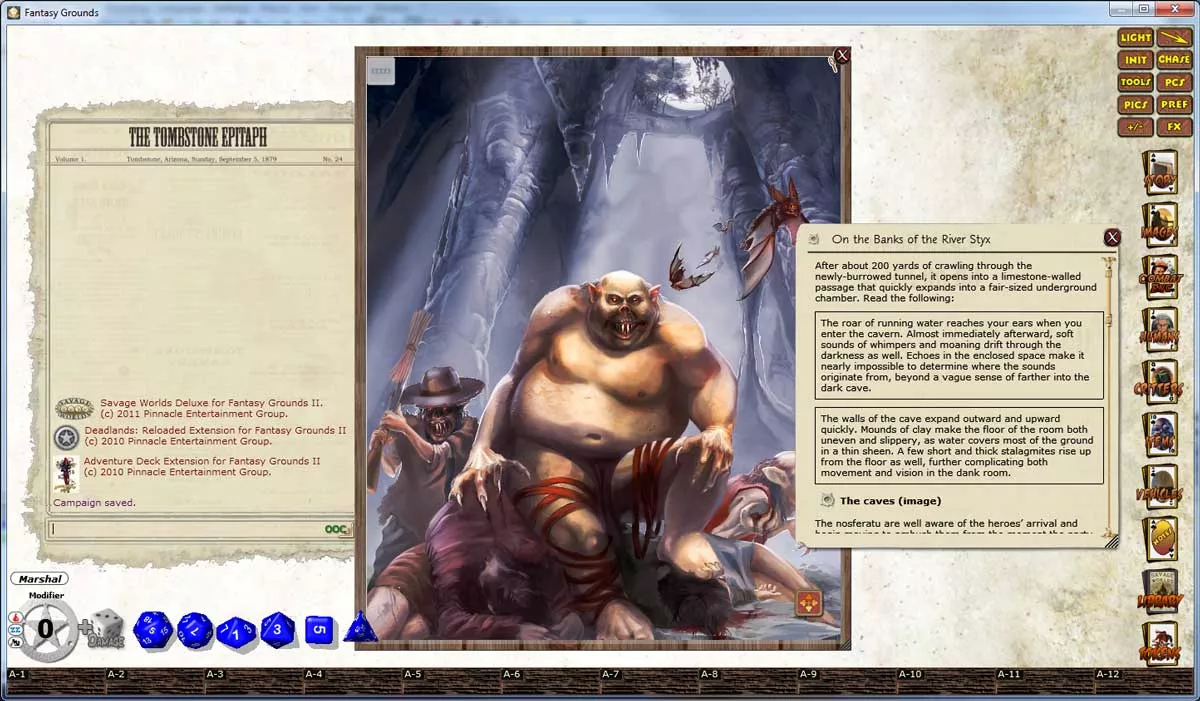Click the Deadlands star badge icon in chat

coord(67,436)
